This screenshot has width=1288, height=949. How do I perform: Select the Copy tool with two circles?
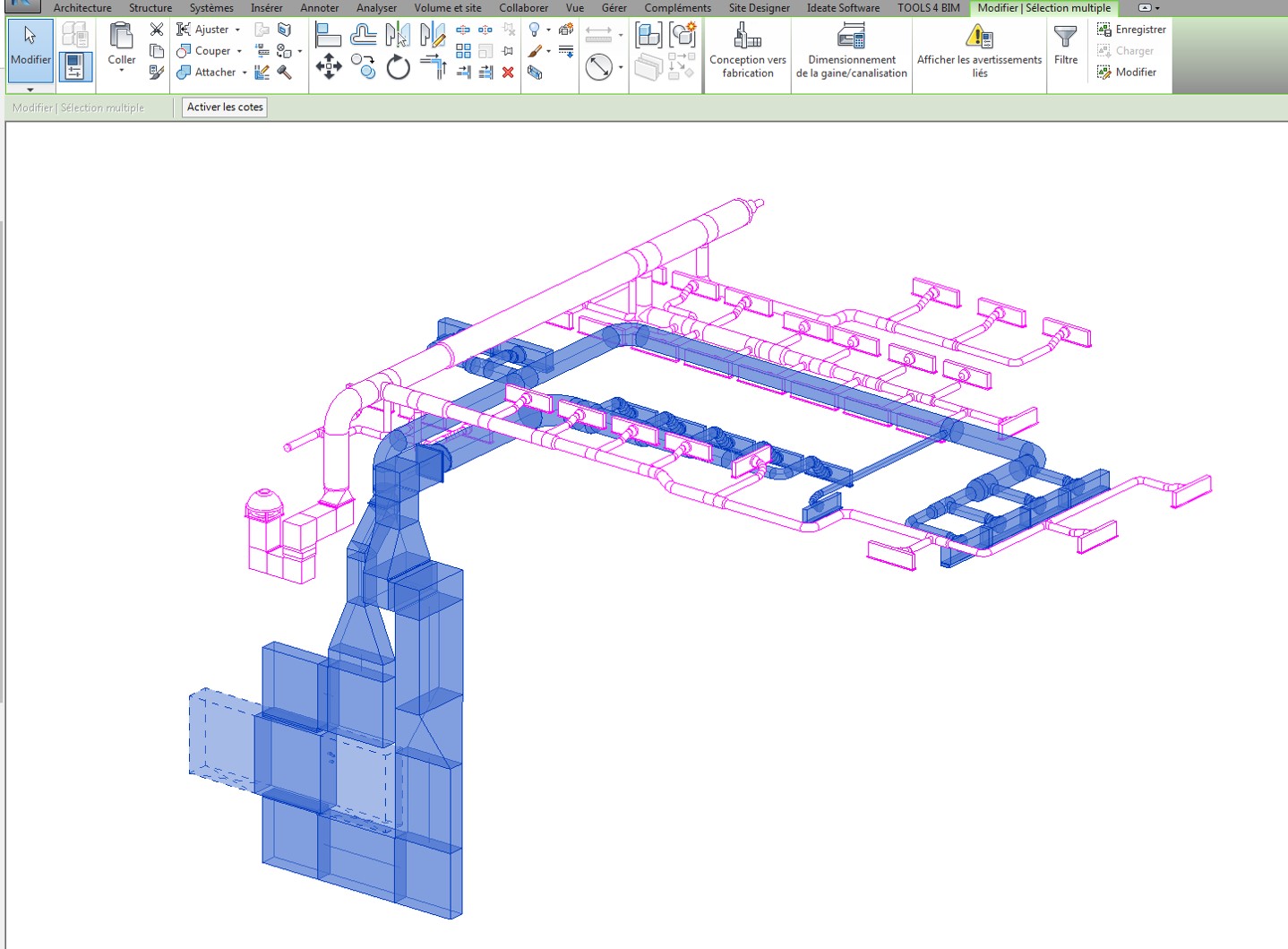(363, 67)
